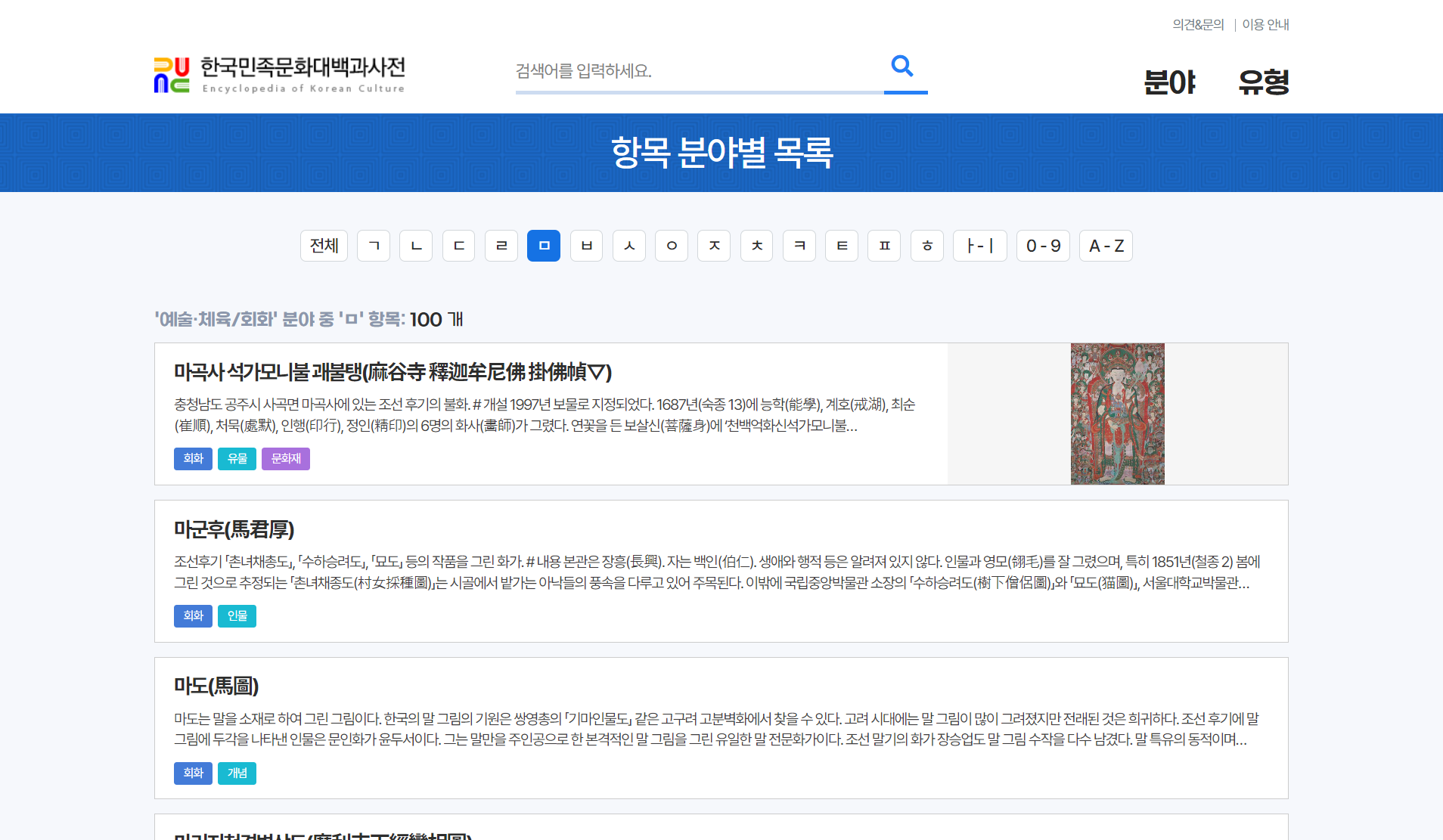Filter entries by initial ㅎ
The image size is (1443, 840).
[x=927, y=246]
